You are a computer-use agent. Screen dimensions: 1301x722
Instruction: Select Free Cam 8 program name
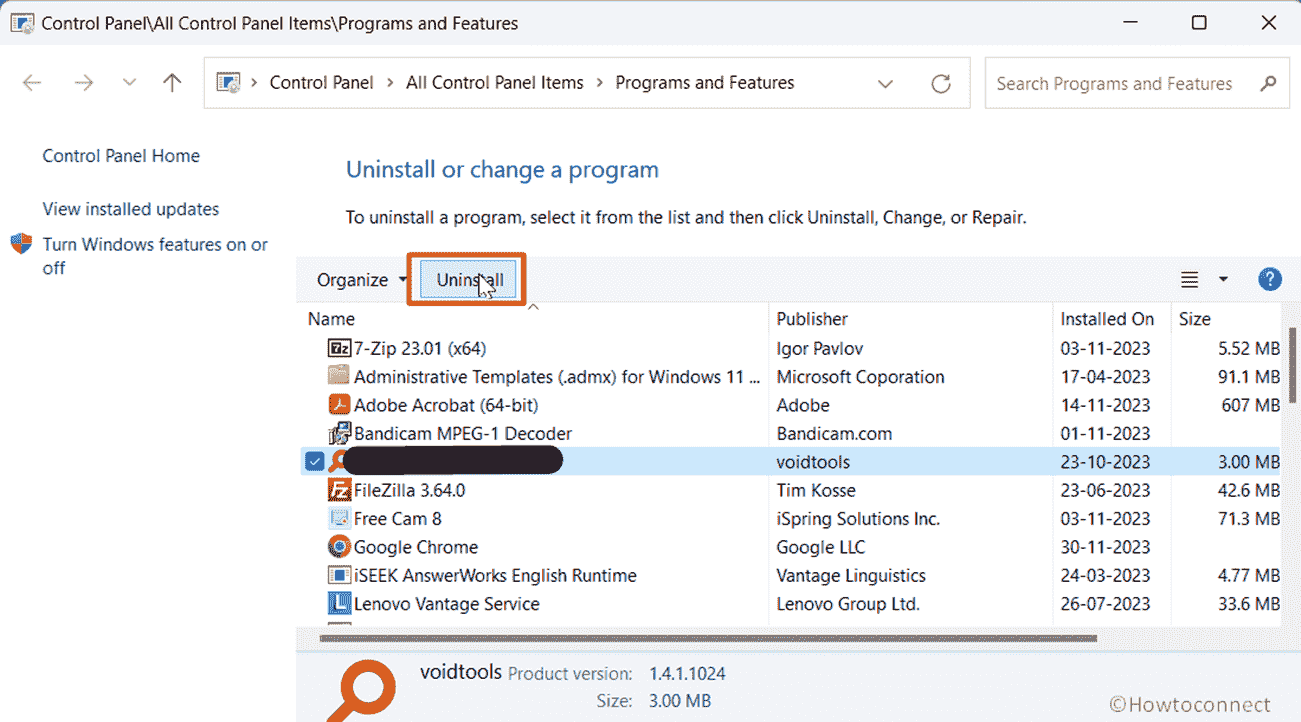tap(398, 518)
